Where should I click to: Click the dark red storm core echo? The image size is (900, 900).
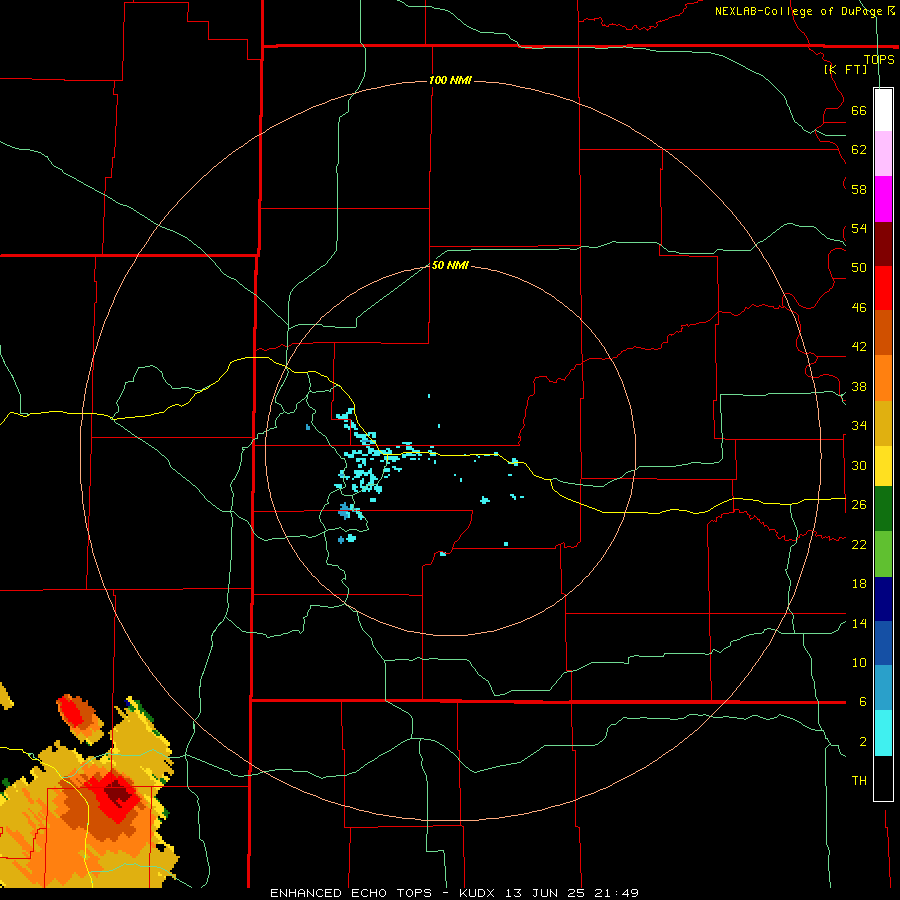tap(117, 793)
